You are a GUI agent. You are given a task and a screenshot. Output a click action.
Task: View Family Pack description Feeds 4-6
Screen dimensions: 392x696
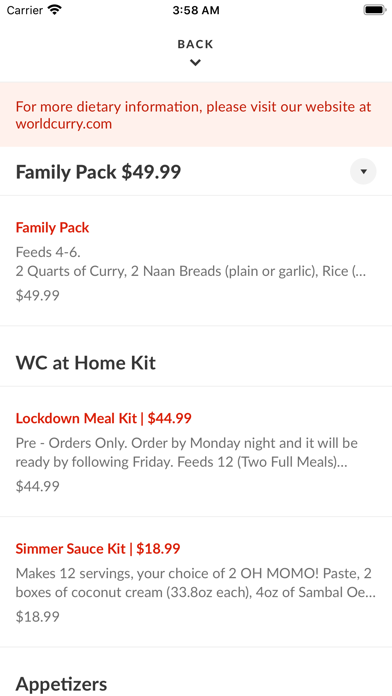(x=48, y=252)
